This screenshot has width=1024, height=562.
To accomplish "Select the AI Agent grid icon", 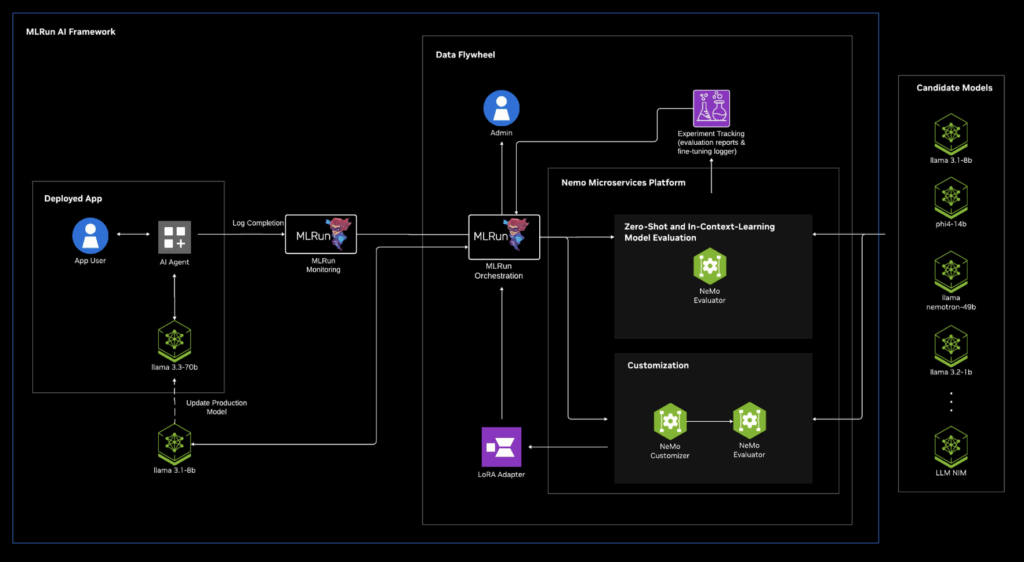I will tap(174, 237).
